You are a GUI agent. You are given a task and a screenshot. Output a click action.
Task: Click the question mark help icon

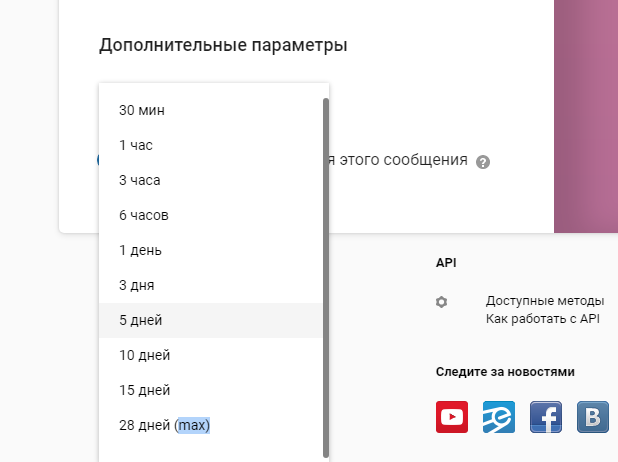pos(483,162)
